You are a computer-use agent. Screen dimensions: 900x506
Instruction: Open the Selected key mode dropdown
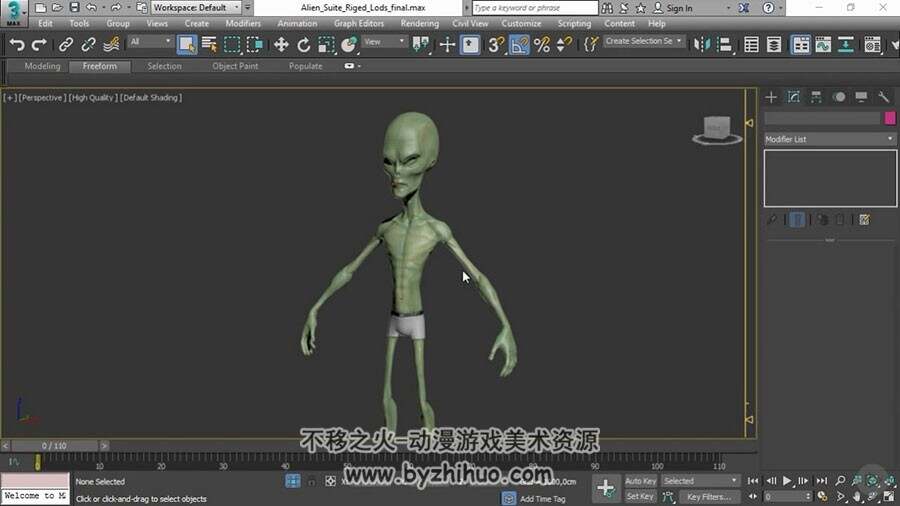pos(700,481)
